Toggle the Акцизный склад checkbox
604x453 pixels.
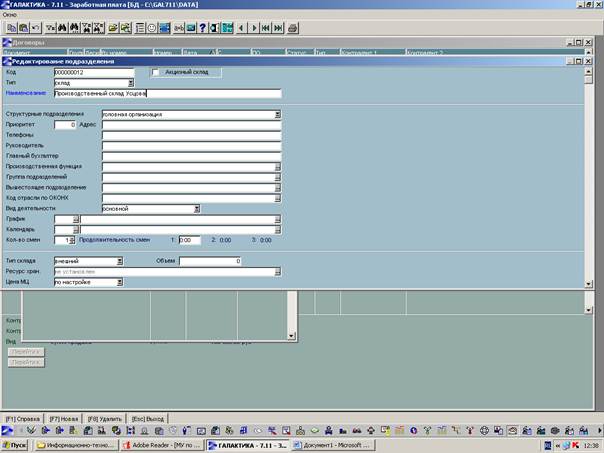click(156, 72)
